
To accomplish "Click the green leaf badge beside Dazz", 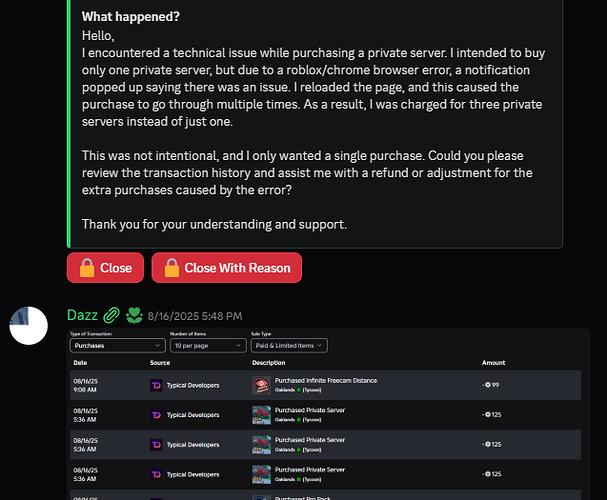I will (134, 315).
